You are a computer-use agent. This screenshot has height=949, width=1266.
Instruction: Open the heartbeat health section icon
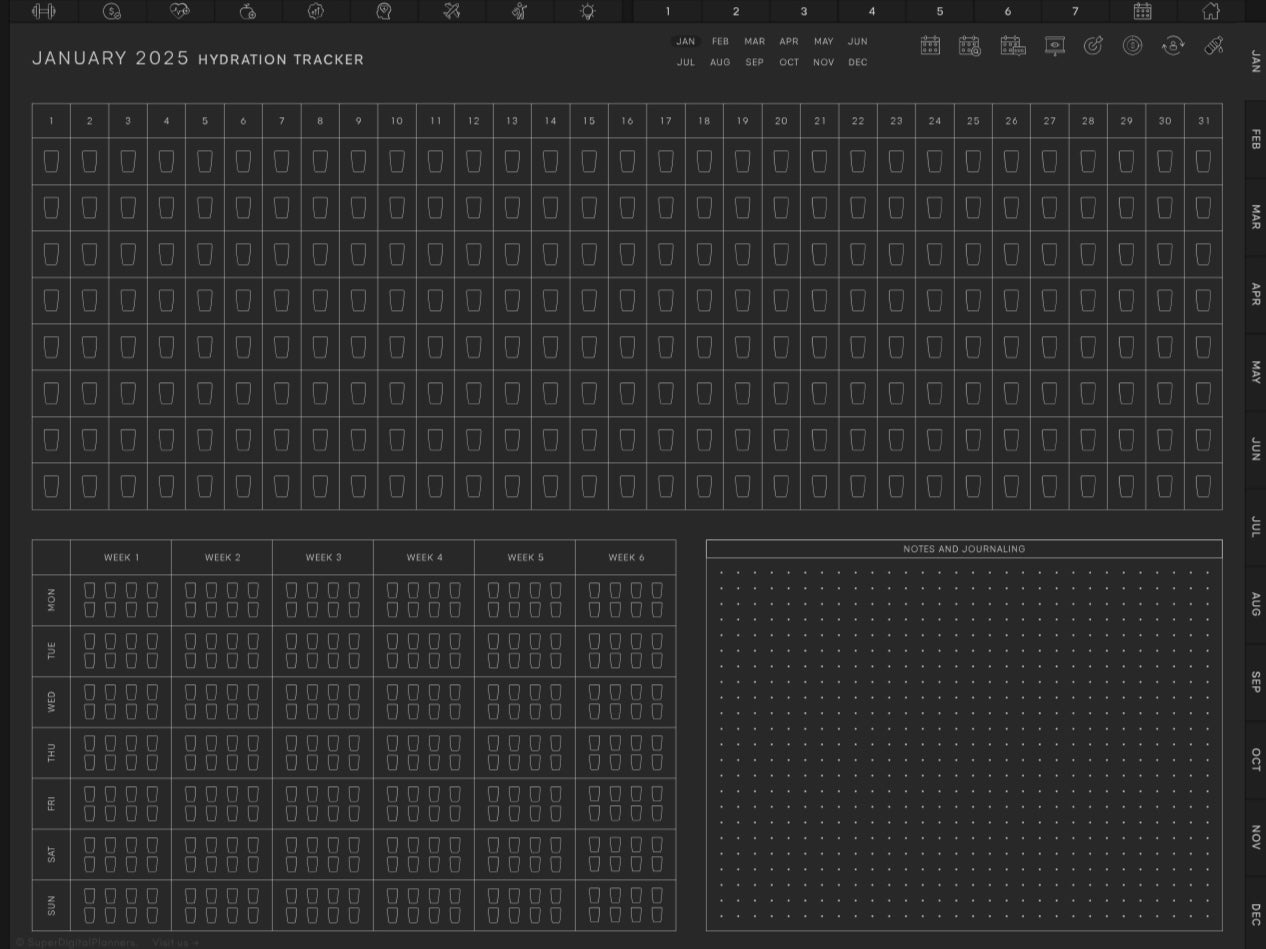pos(180,11)
